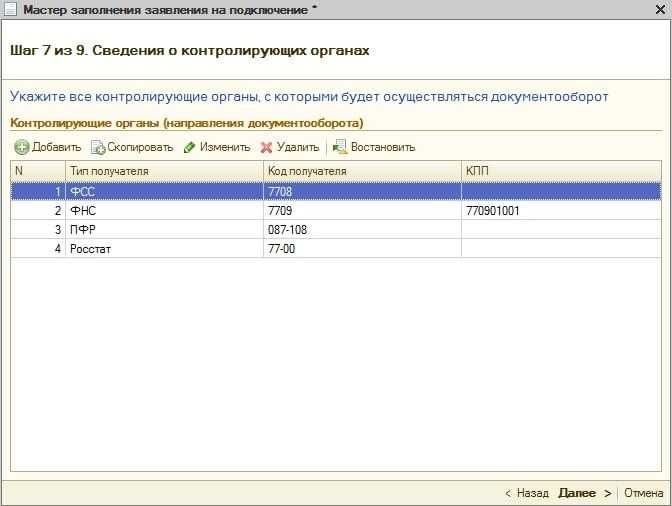
Task: Select the Росстат row
Action: 336,249
